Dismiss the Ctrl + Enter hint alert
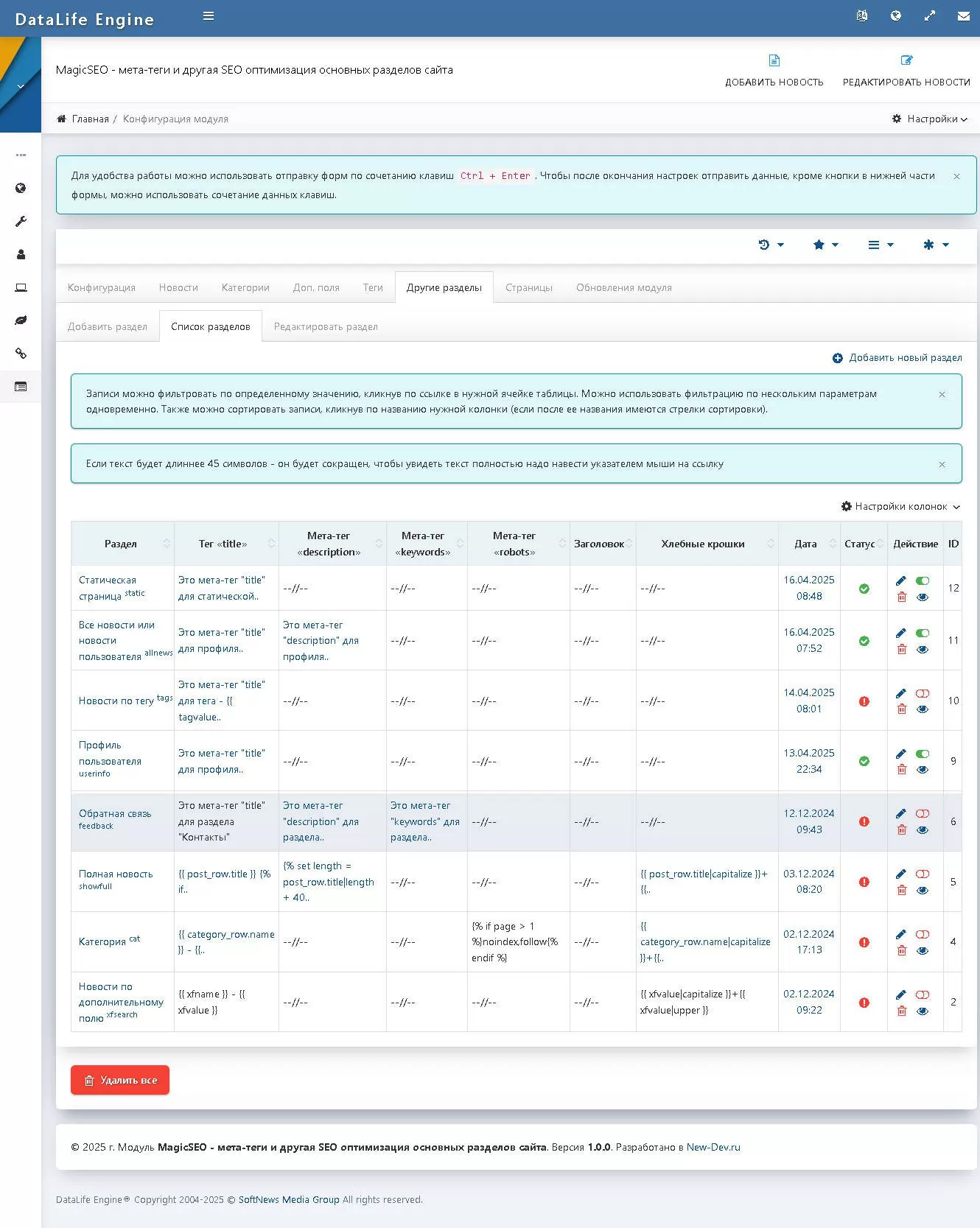980x1228 pixels. point(956,176)
